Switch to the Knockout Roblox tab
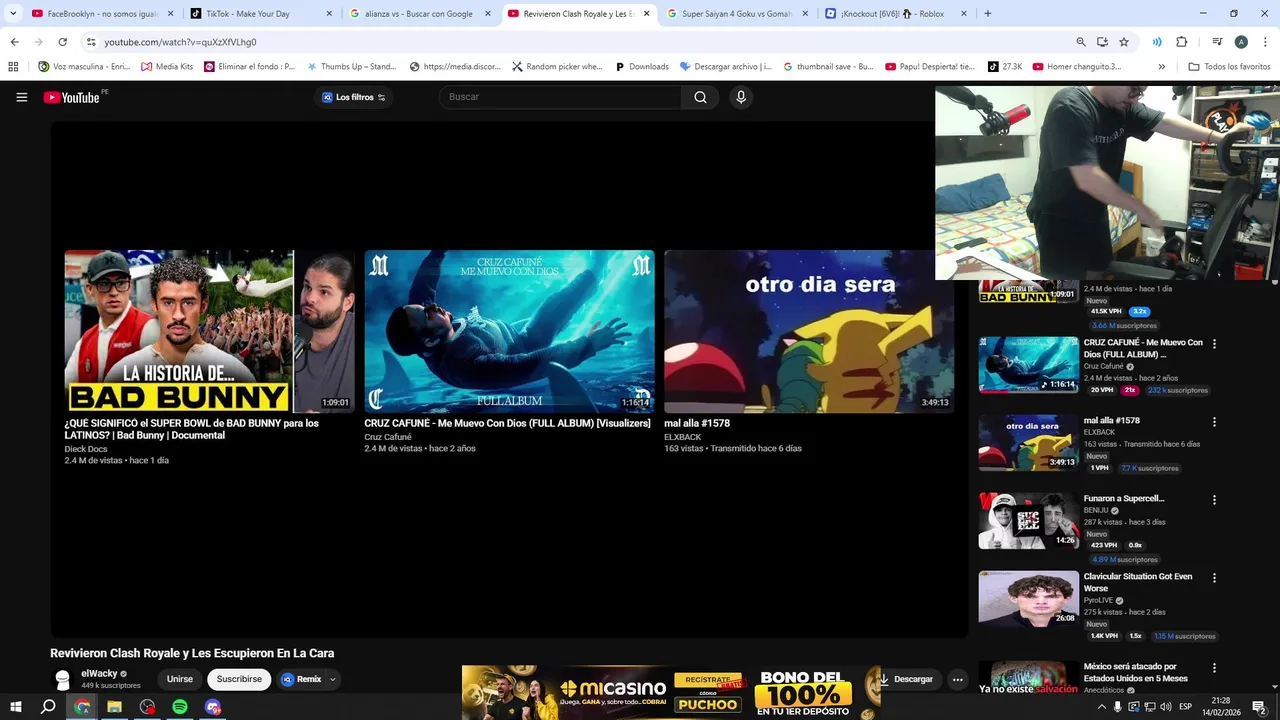 click(895, 14)
